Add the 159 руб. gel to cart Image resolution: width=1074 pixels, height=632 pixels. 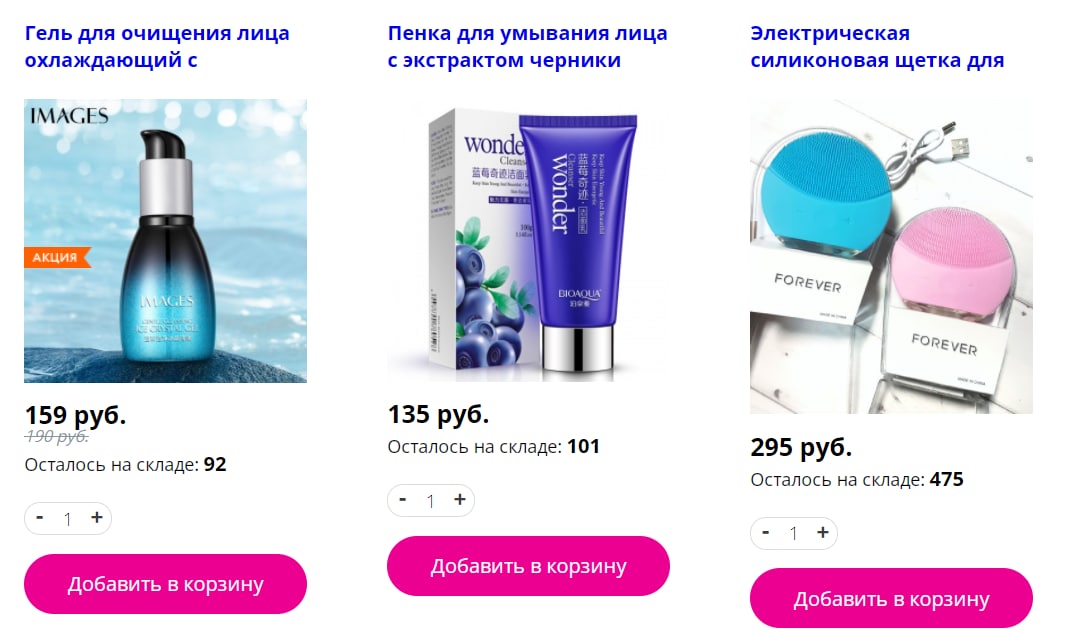pos(165,584)
